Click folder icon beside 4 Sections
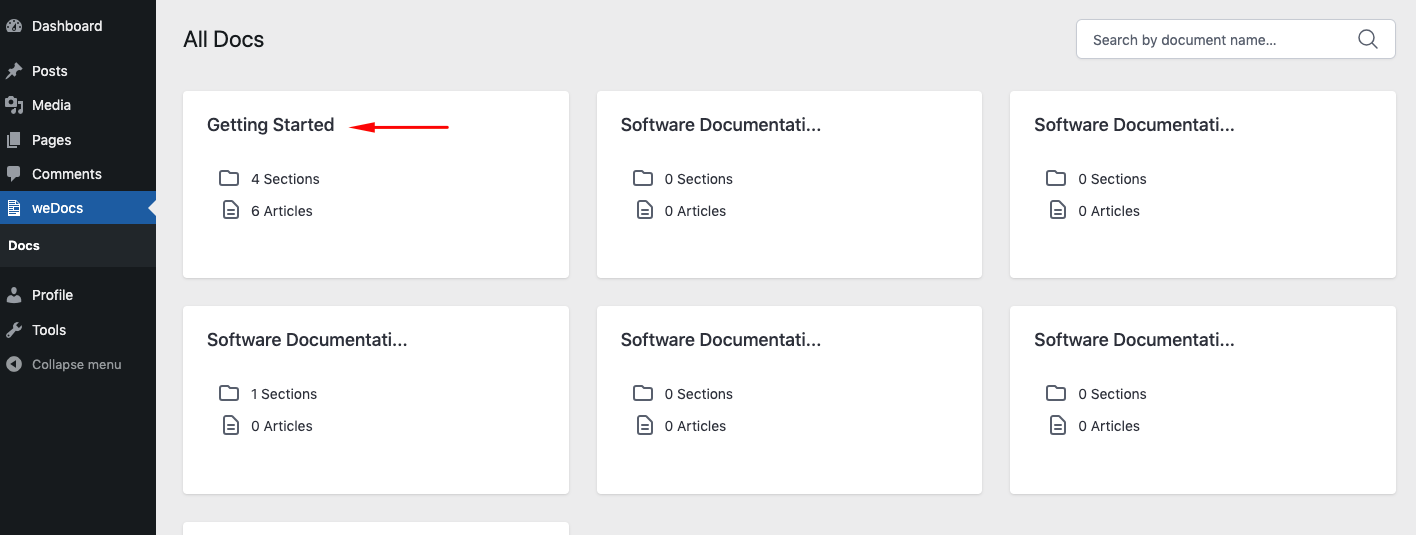Viewport: 1416px width, 535px height. [230, 178]
